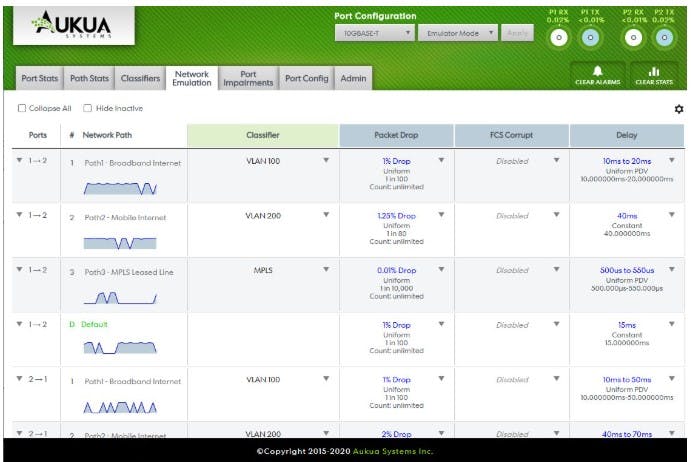Click the P1 TX status indicator
This screenshot has height=462, width=691.
pos(590,37)
